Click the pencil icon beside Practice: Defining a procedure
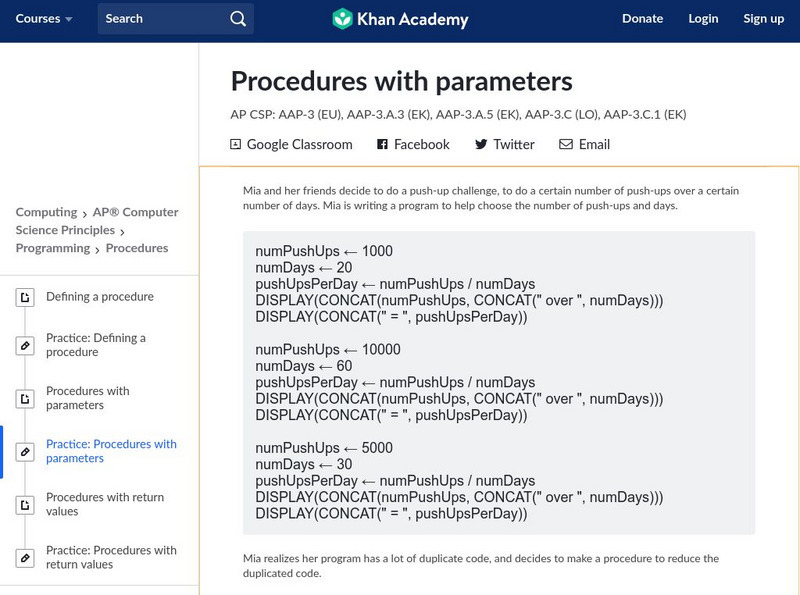This screenshot has height=595, width=800. tap(25, 345)
